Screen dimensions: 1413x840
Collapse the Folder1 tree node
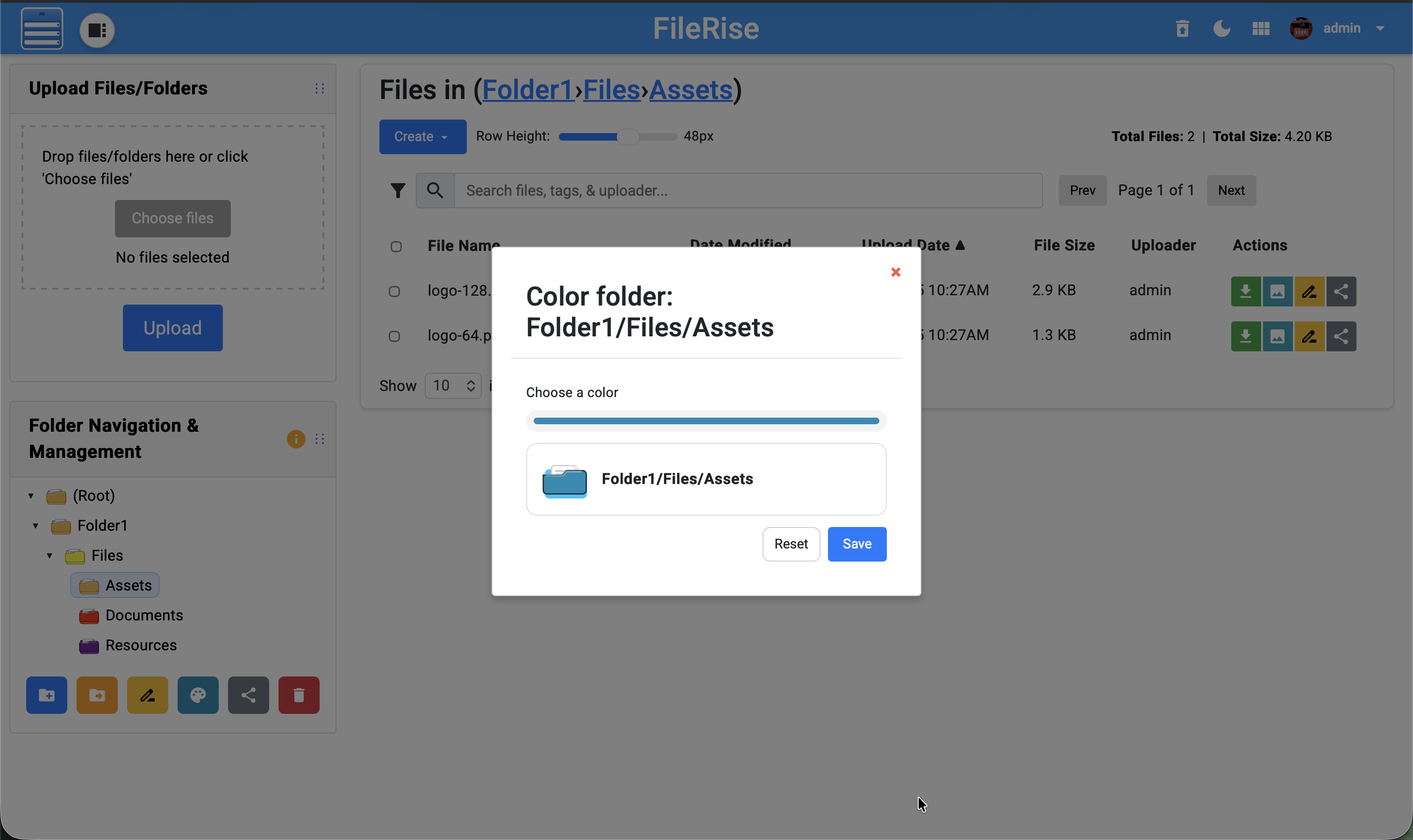click(35, 526)
